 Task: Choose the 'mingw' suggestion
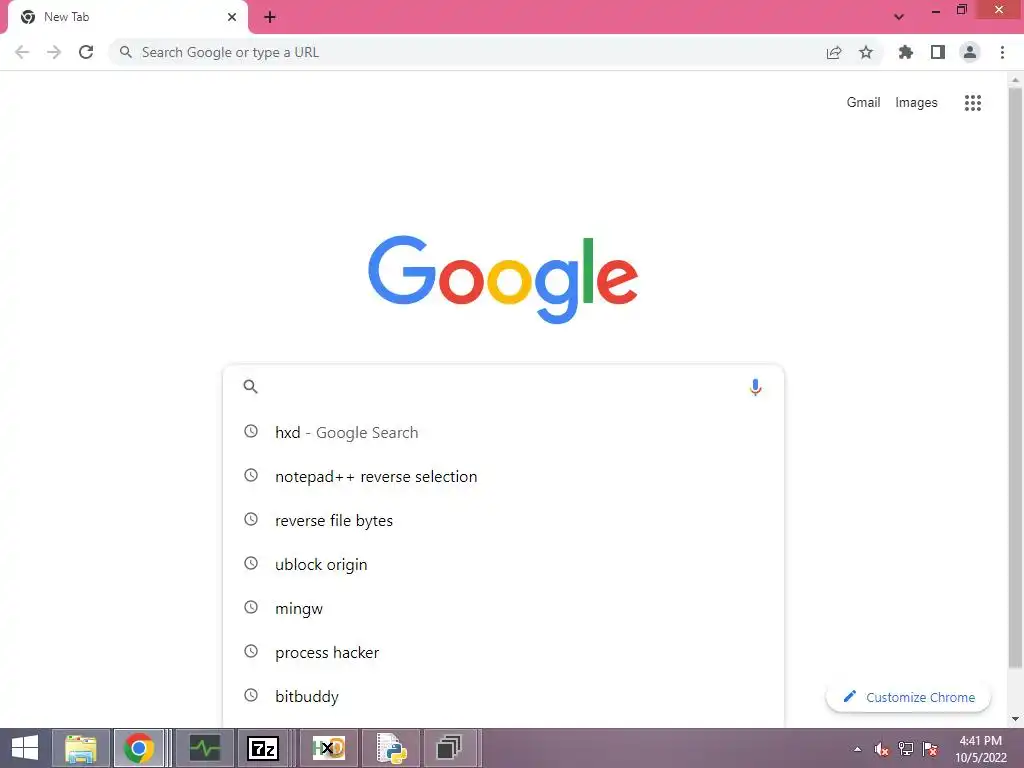pos(503,608)
